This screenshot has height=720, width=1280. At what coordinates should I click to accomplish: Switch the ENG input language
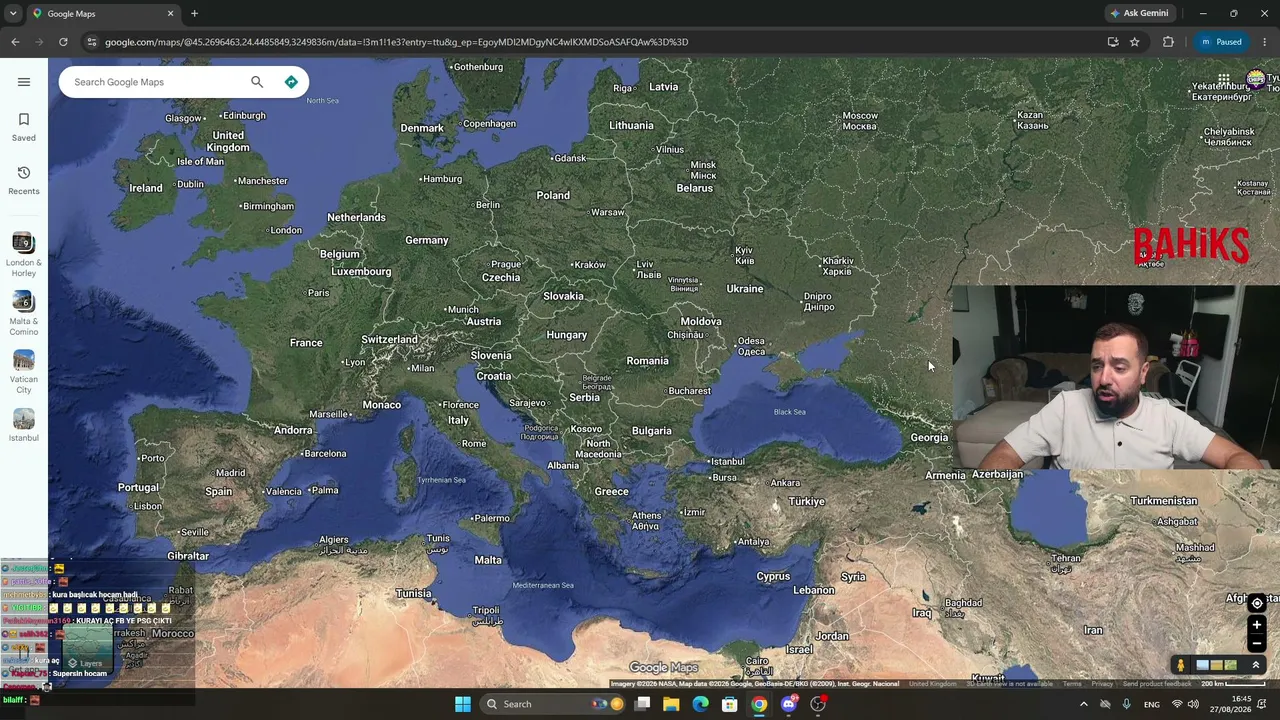coord(1152,705)
